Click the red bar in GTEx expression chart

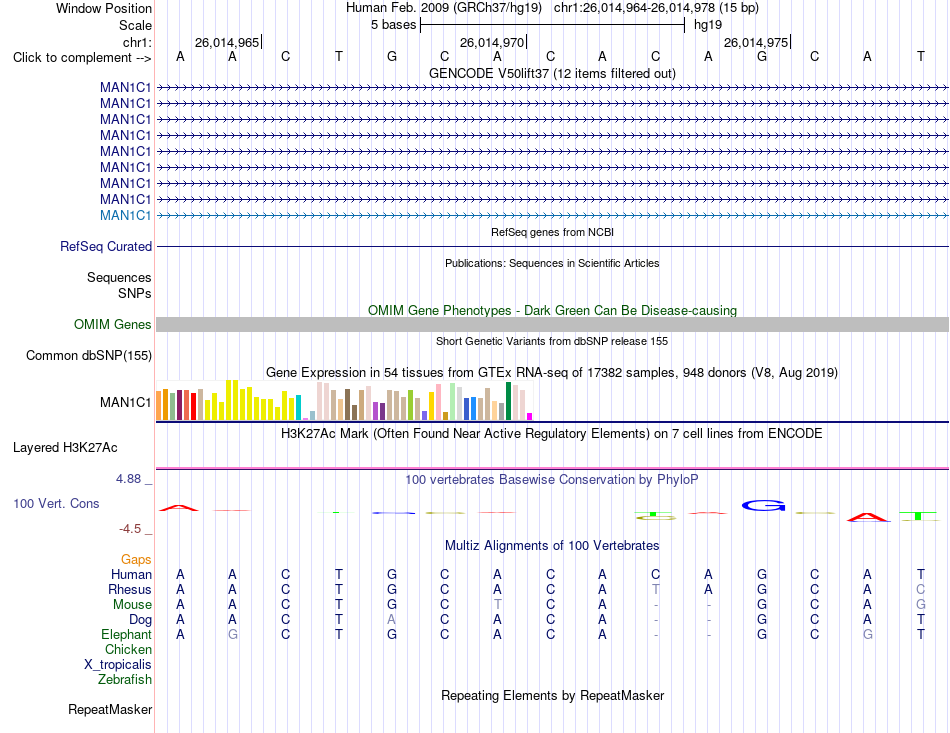click(x=193, y=406)
